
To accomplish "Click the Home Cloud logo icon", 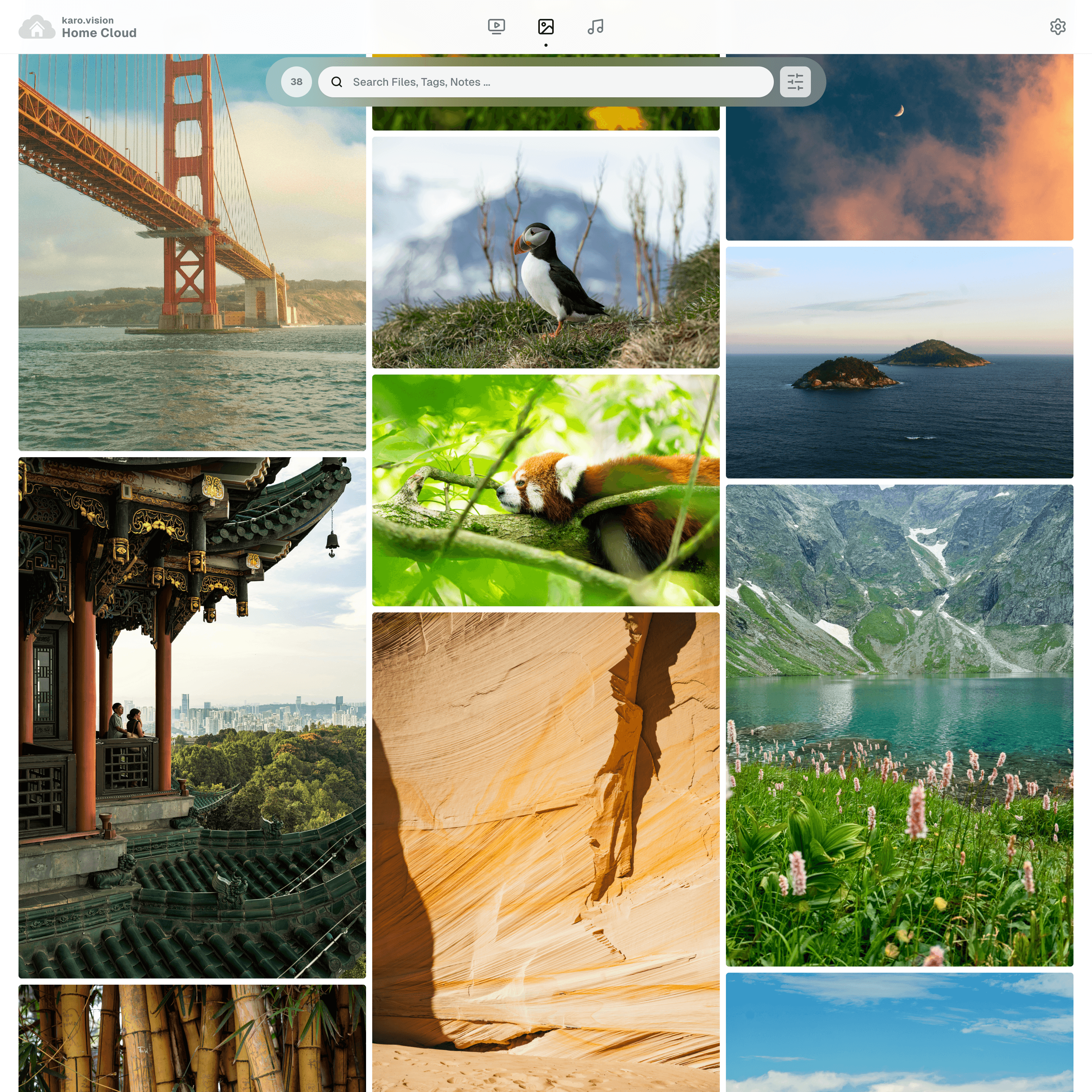I will point(37,26).
